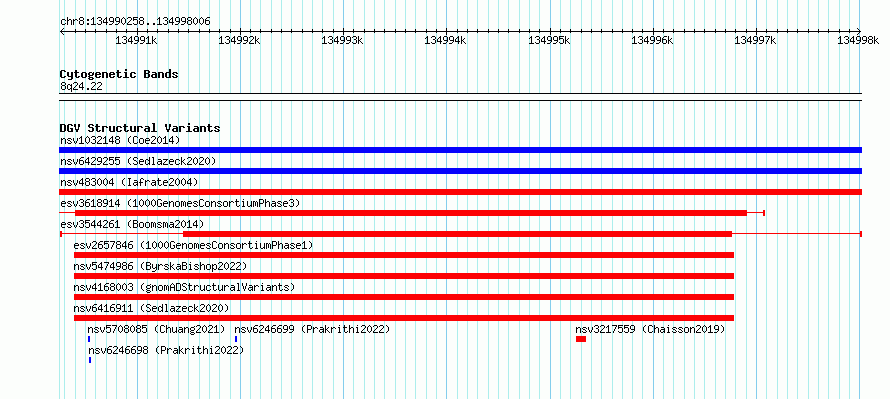890x399 pixels.
Task: Click the 134992k ruler tick label
Action: (240, 40)
